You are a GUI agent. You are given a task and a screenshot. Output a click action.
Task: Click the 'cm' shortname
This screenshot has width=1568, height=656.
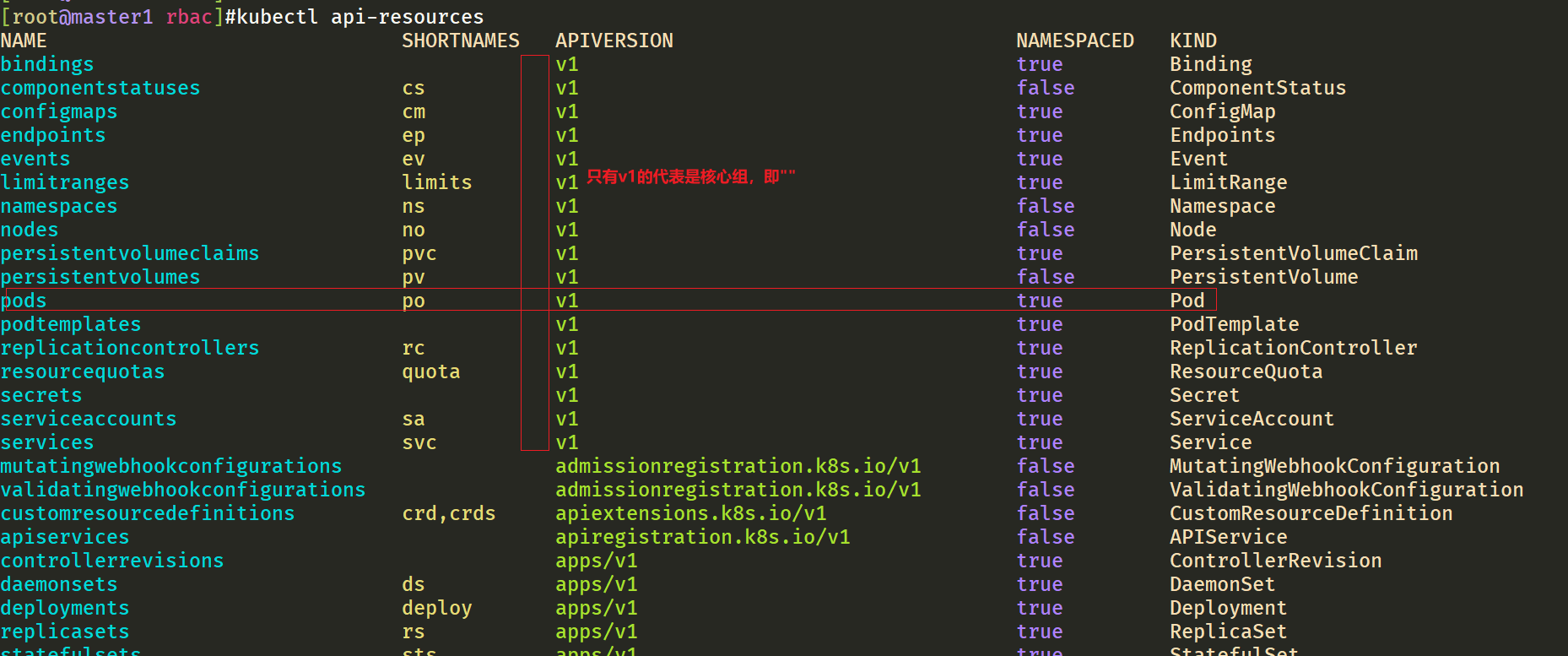coord(414,111)
